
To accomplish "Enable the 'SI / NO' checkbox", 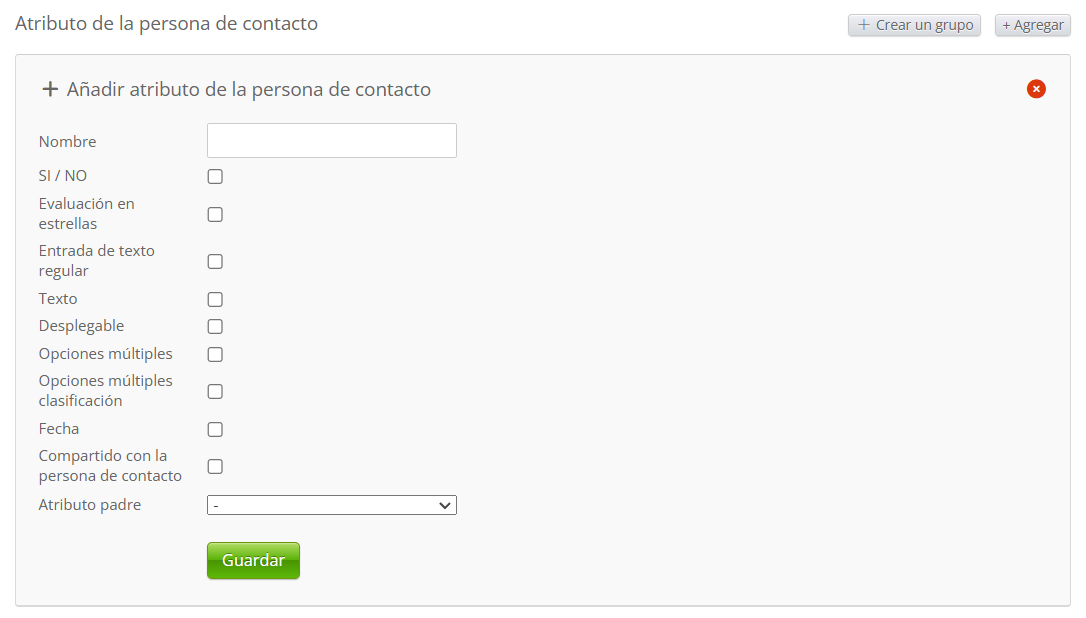I will pos(215,177).
